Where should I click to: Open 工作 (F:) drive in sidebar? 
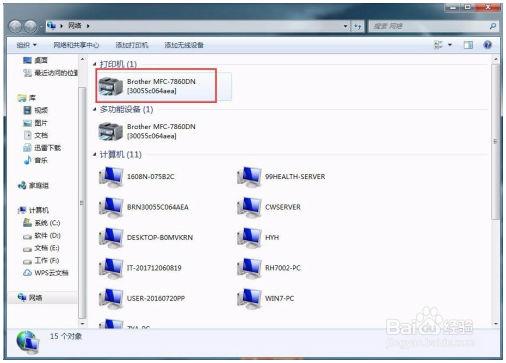pos(41,260)
